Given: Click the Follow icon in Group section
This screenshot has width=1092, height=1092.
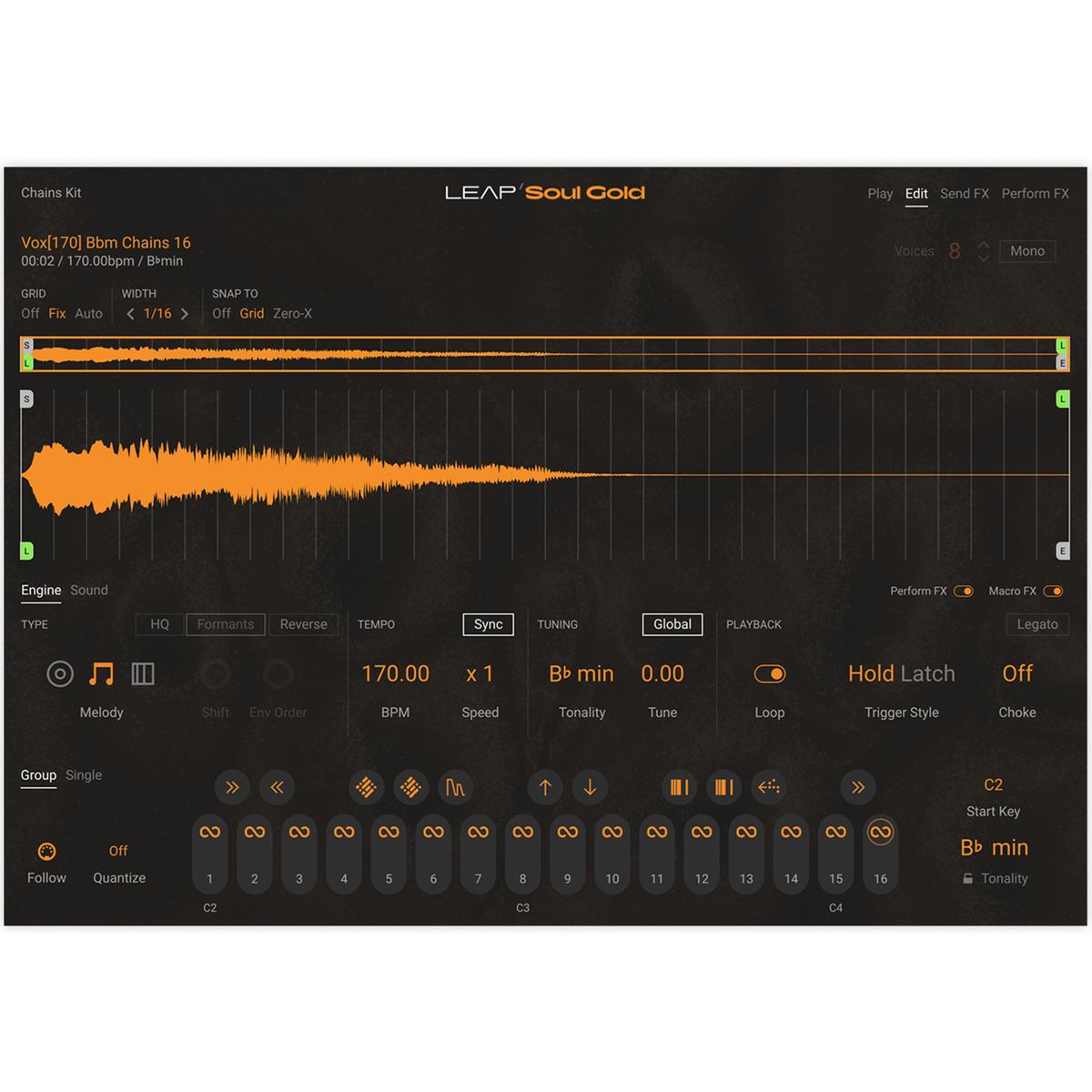Looking at the screenshot, I should (x=46, y=852).
